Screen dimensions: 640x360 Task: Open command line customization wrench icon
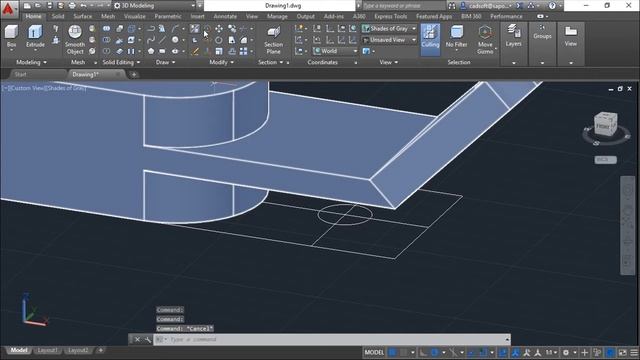148,340
